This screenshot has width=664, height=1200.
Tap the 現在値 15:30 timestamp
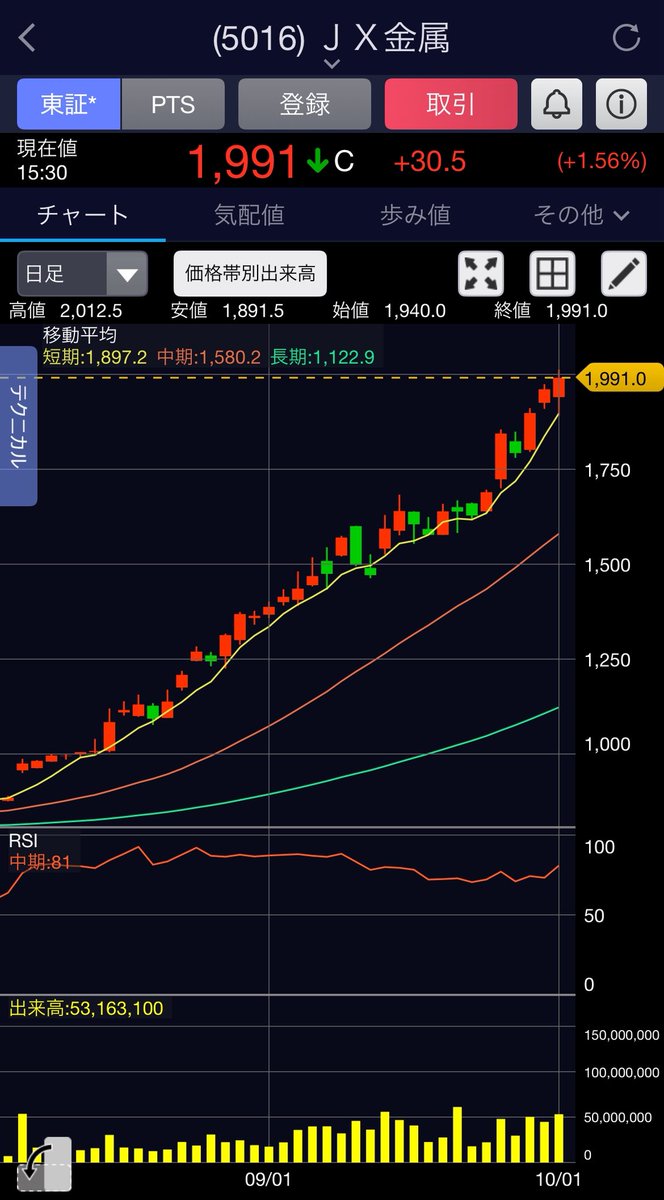click(x=47, y=160)
